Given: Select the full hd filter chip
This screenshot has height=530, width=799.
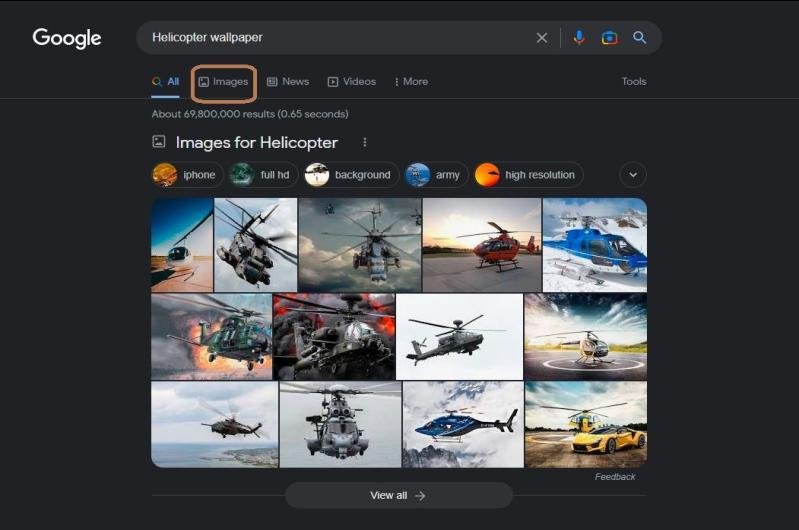Looking at the screenshot, I should pos(263,175).
